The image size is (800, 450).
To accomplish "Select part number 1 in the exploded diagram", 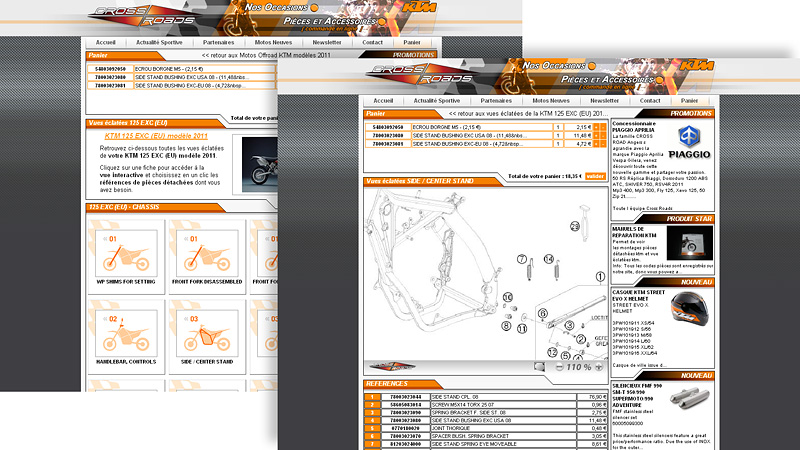I will [600, 277].
